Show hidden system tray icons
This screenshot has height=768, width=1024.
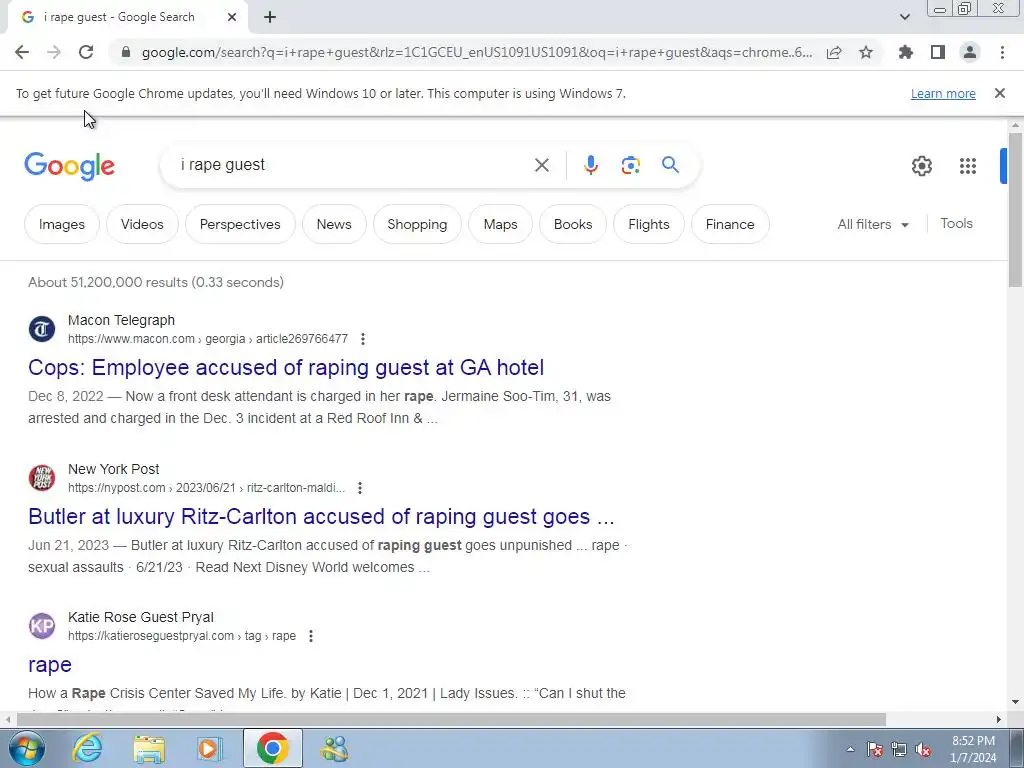point(850,749)
